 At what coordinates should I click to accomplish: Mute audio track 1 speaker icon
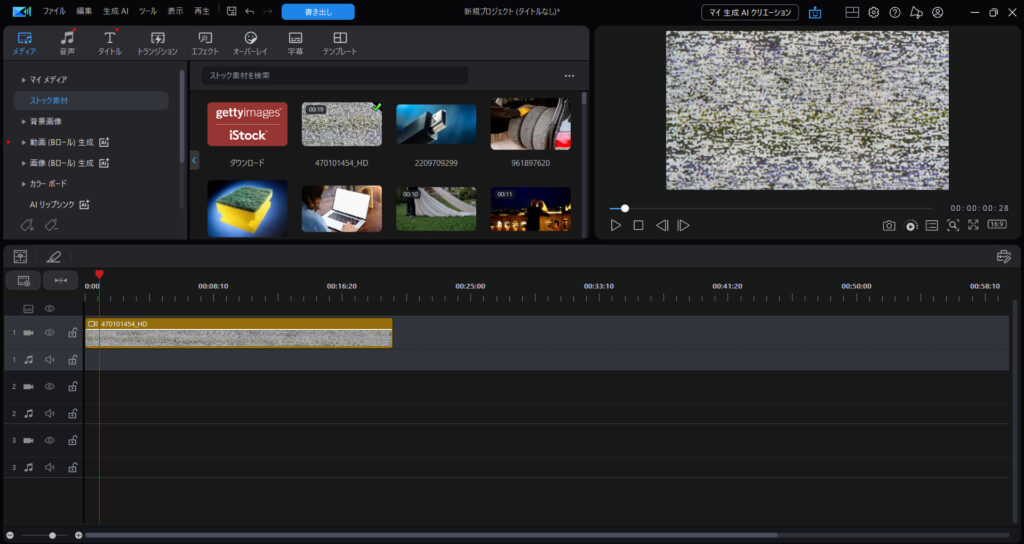point(49,359)
